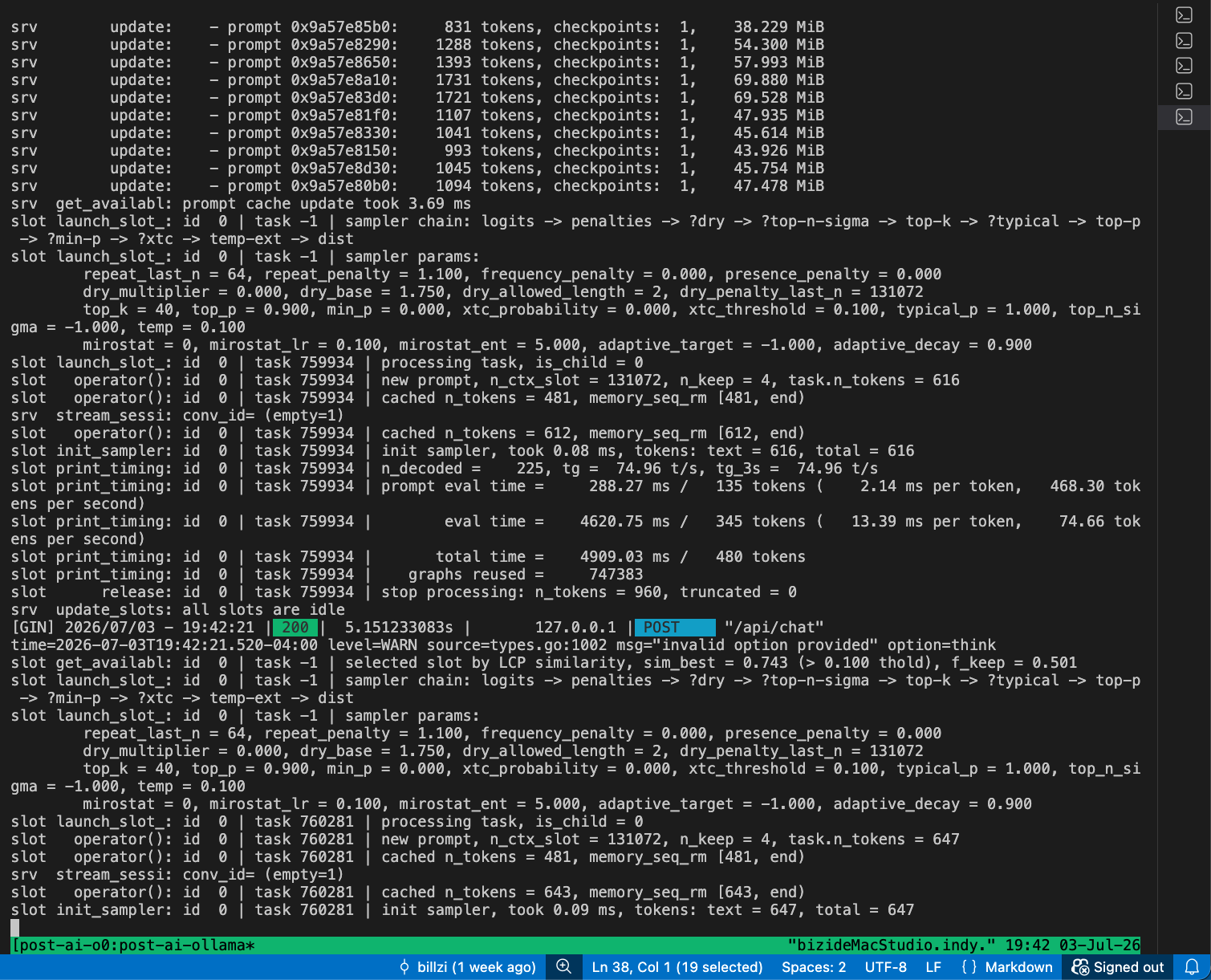Click the 'f_keep = 0.501' text

1014,663
